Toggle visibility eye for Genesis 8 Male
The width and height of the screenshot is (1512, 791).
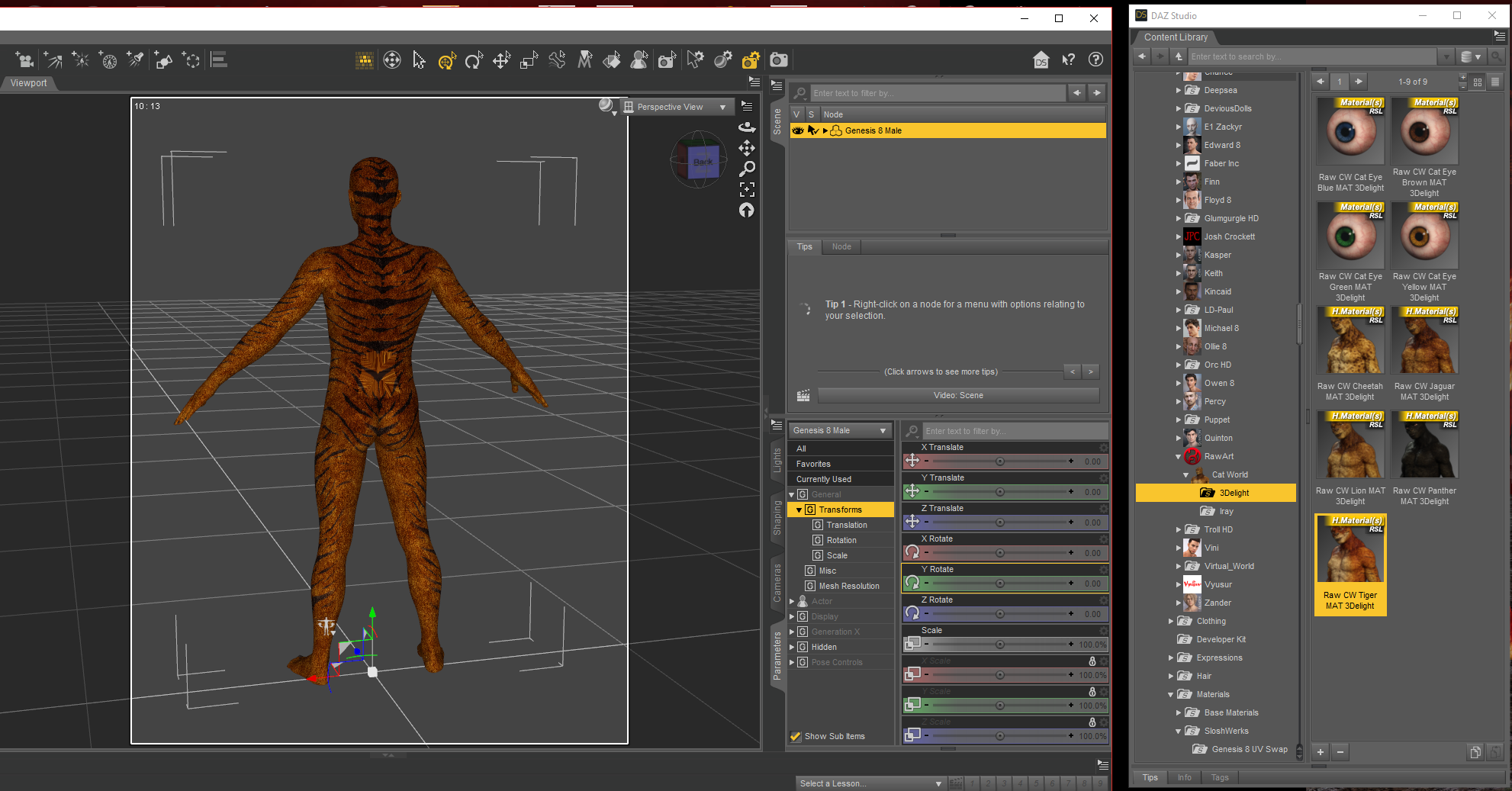coord(797,130)
